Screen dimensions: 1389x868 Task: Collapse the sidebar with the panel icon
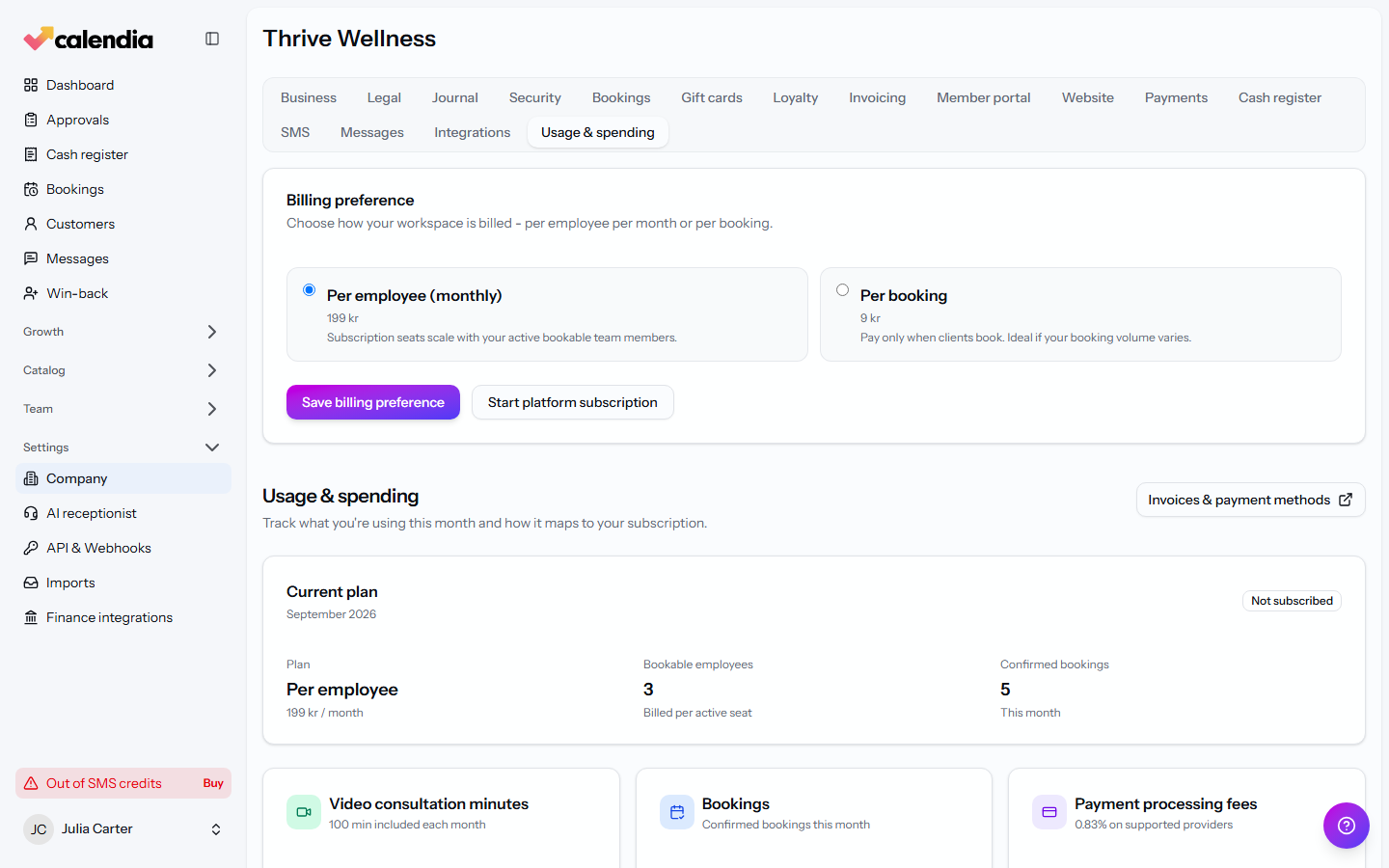212,39
